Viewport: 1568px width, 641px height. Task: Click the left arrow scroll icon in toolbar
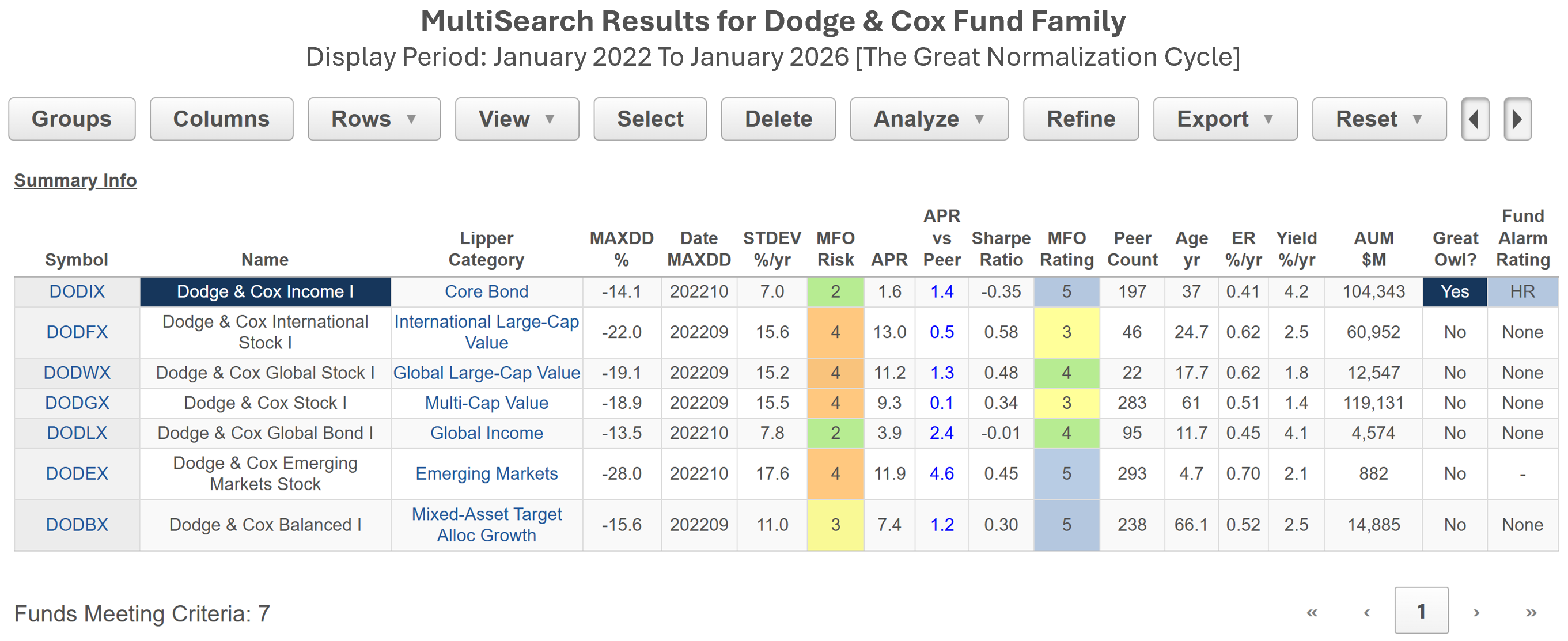[x=1474, y=119]
